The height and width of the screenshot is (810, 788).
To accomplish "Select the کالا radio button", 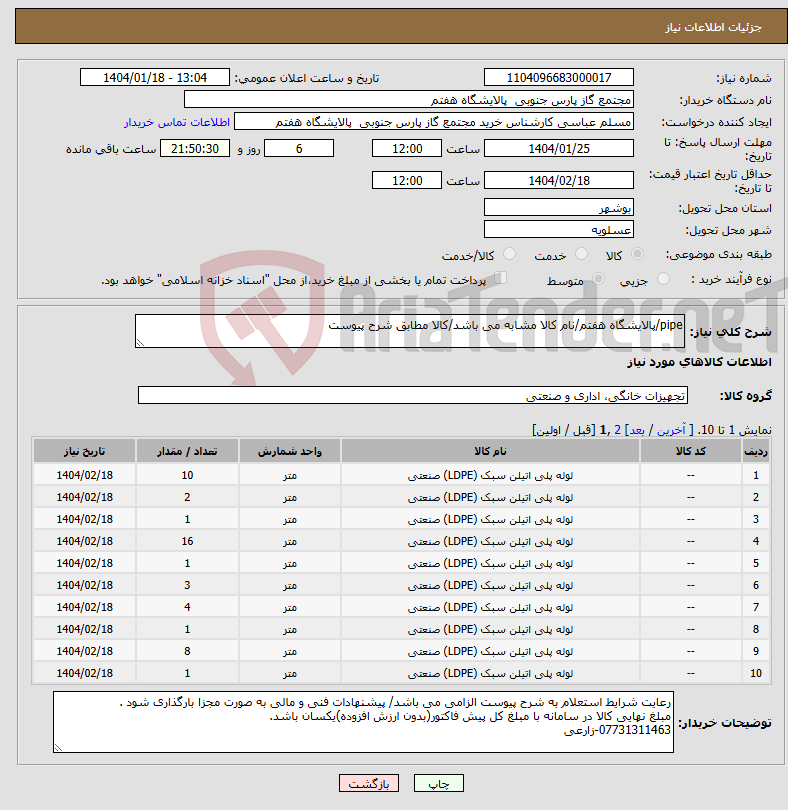I will 638,254.
